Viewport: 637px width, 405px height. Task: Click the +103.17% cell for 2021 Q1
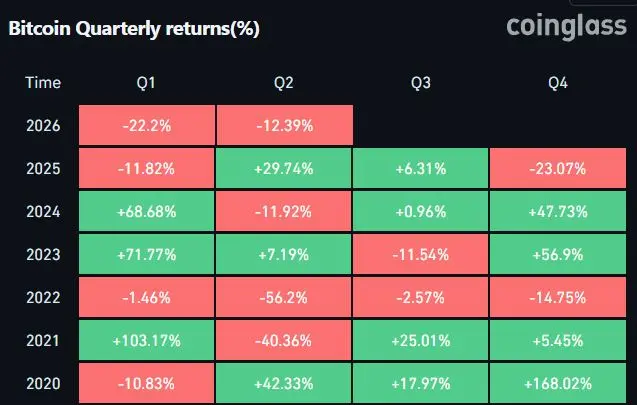147,340
